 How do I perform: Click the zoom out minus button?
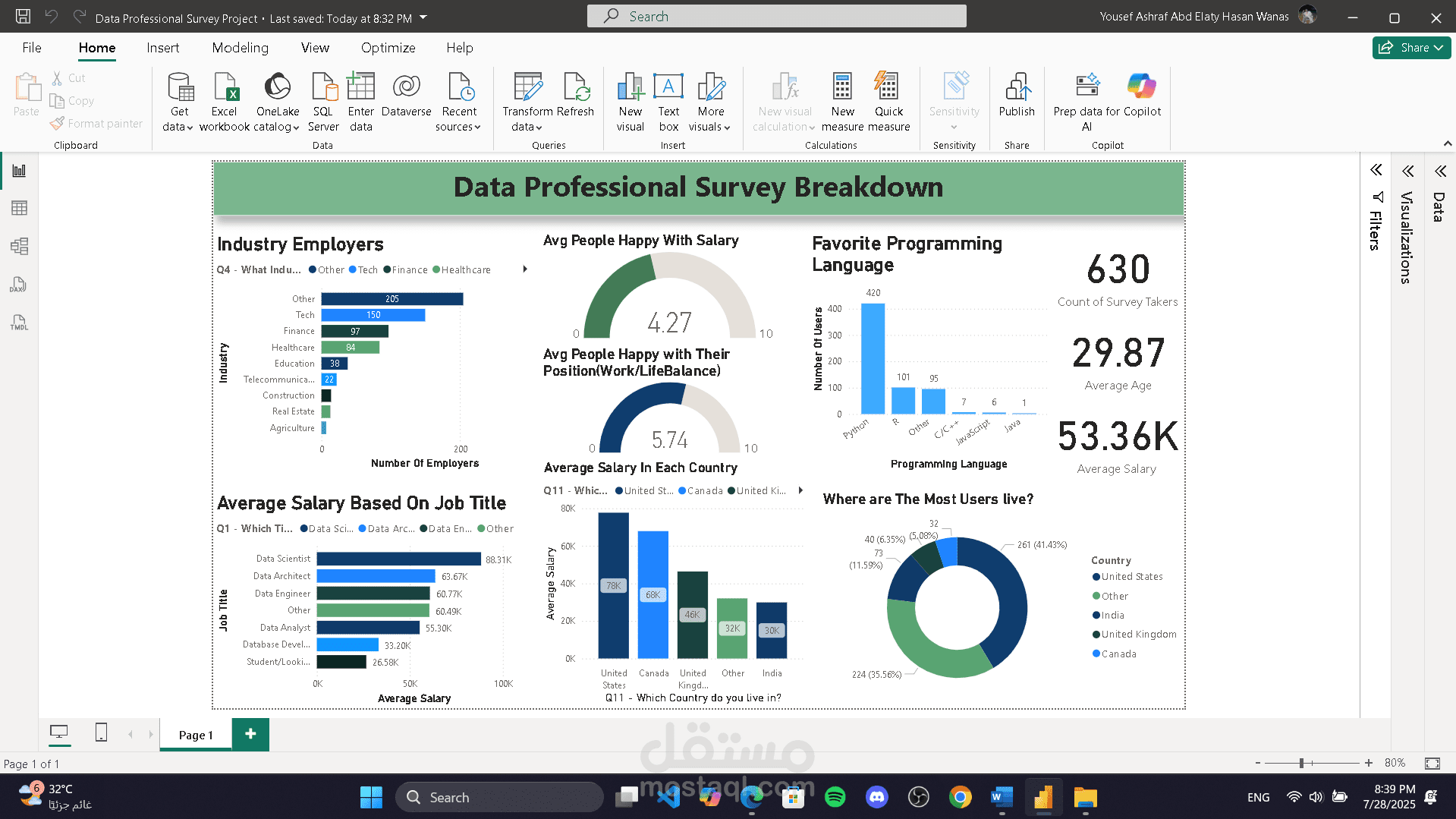[x=1257, y=763]
